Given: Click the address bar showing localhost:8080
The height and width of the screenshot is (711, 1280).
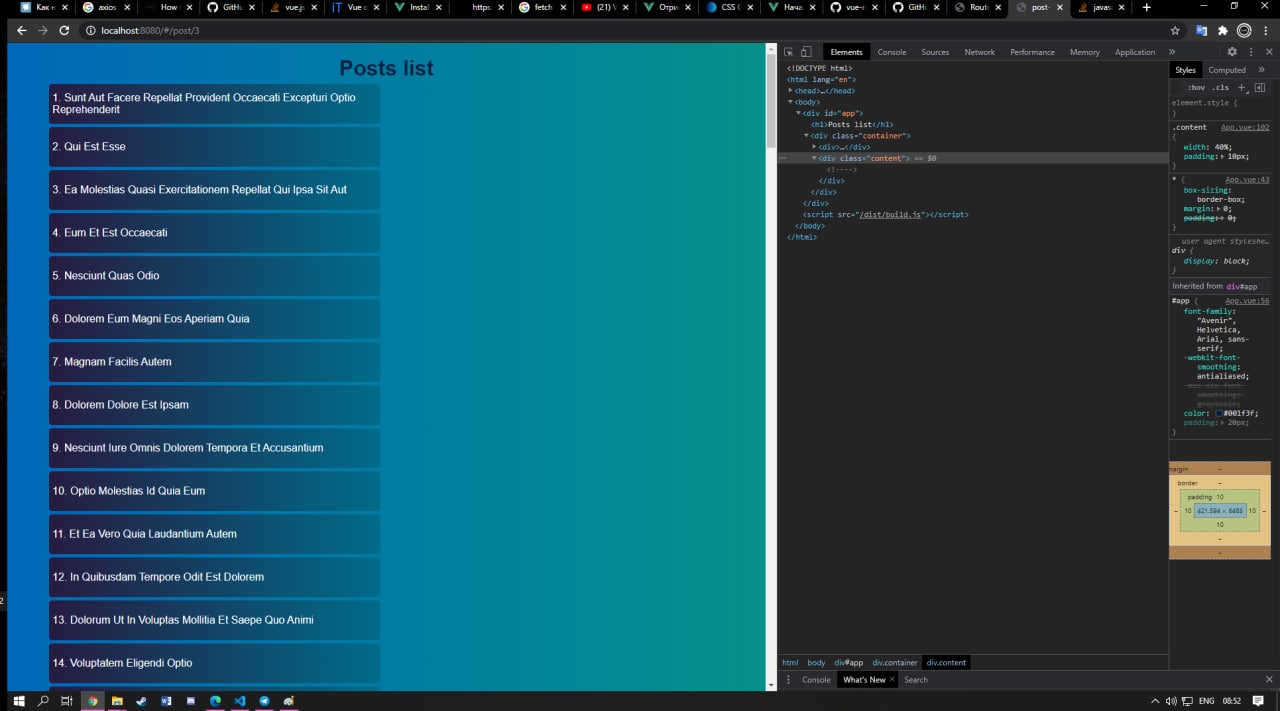Looking at the screenshot, I should pos(625,31).
